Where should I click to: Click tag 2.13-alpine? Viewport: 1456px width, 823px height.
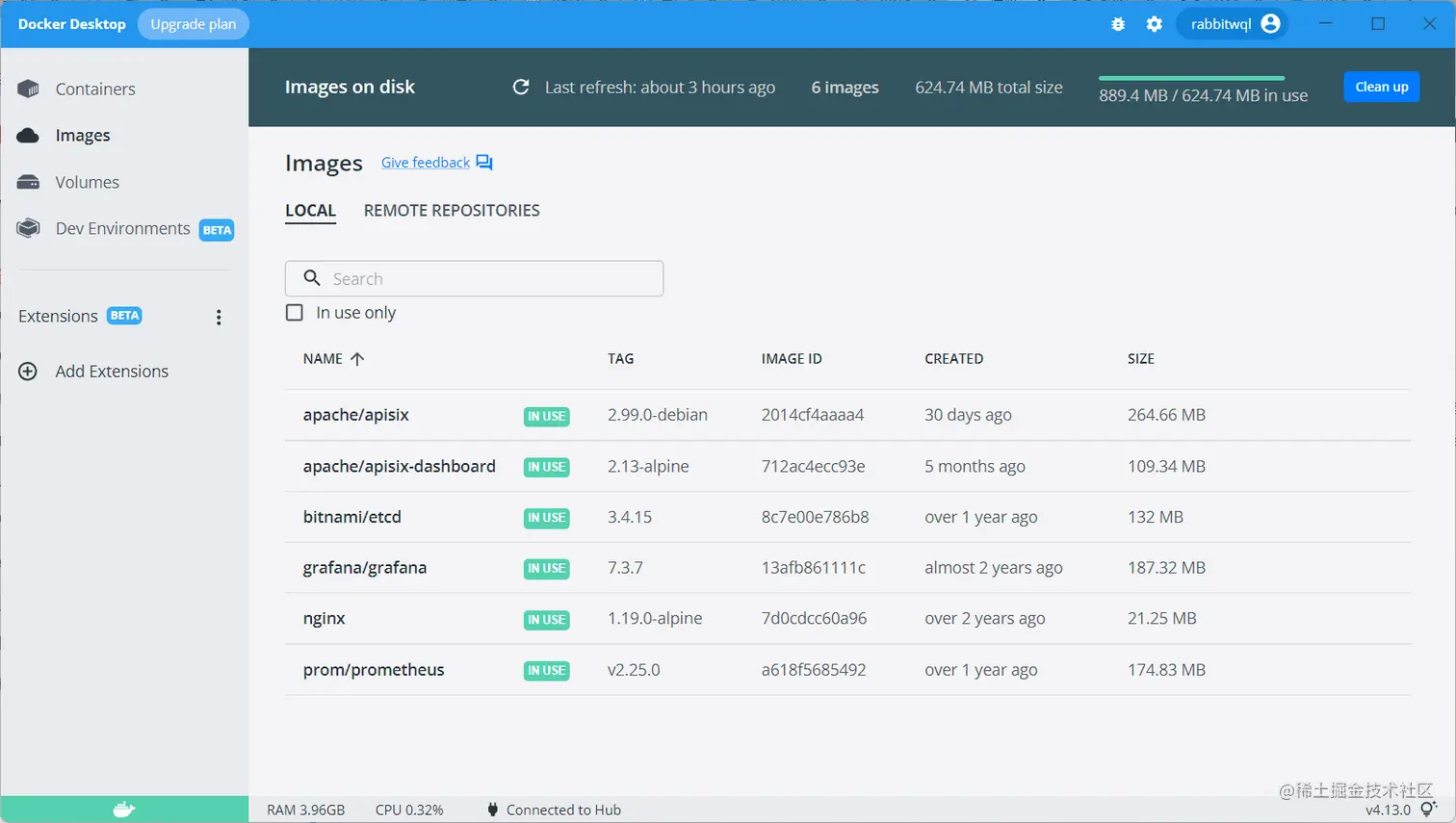point(648,466)
